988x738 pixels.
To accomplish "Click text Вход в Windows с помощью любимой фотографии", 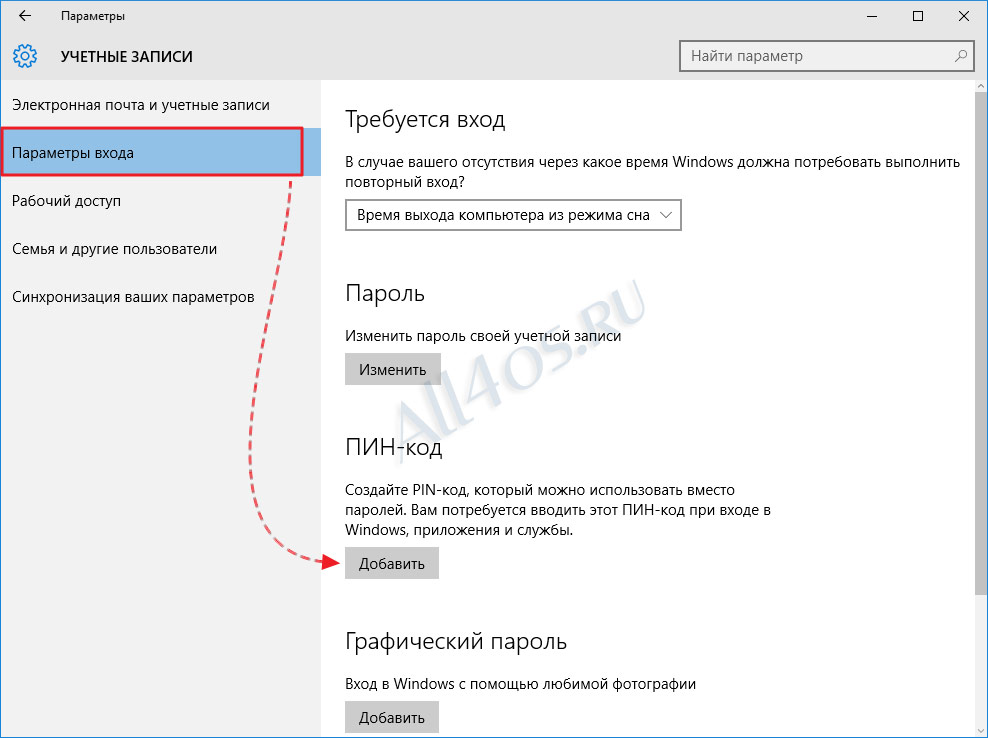I will [x=520, y=684].
